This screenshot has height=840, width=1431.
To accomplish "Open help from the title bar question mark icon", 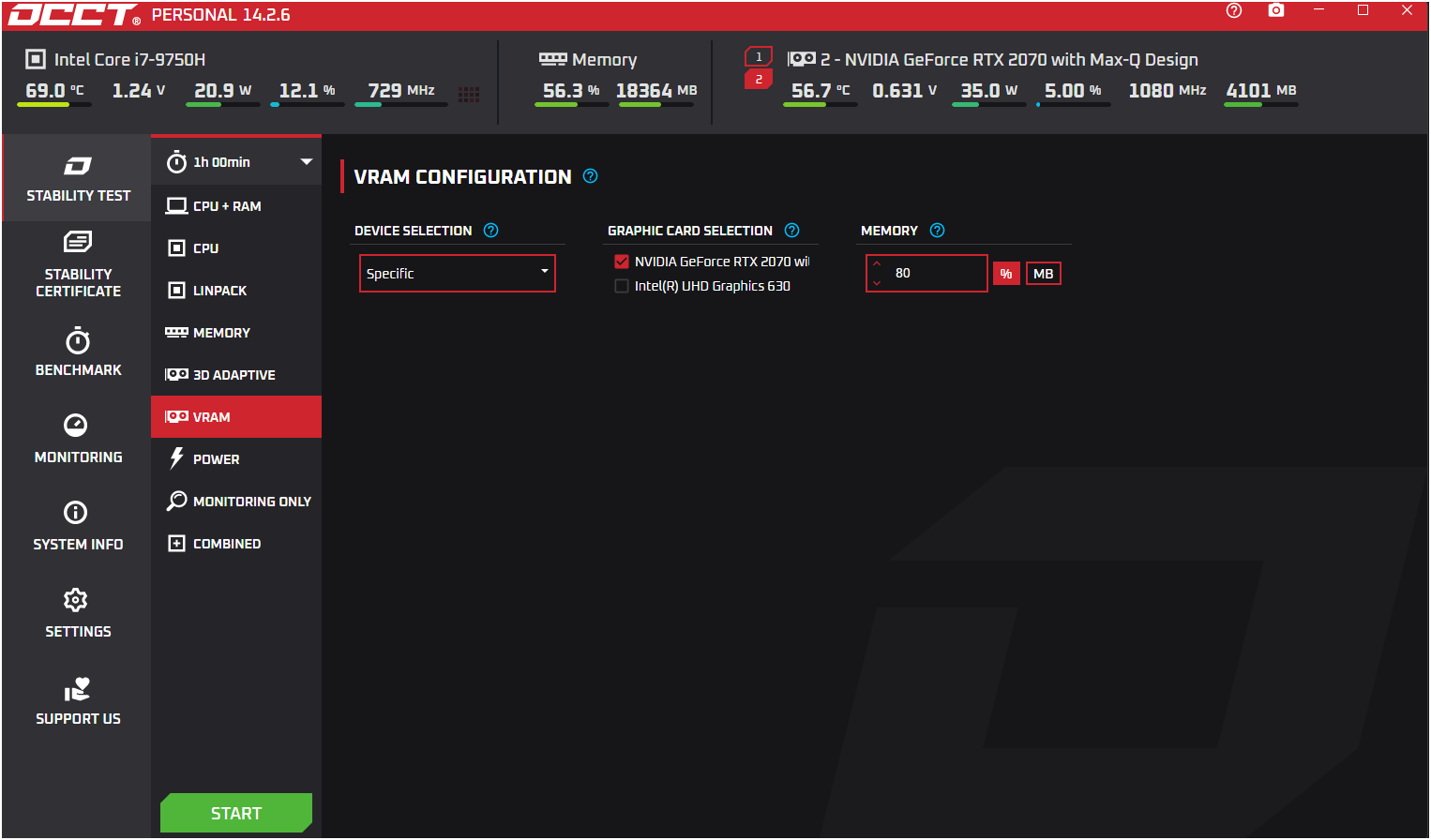I will point(1234,10).
